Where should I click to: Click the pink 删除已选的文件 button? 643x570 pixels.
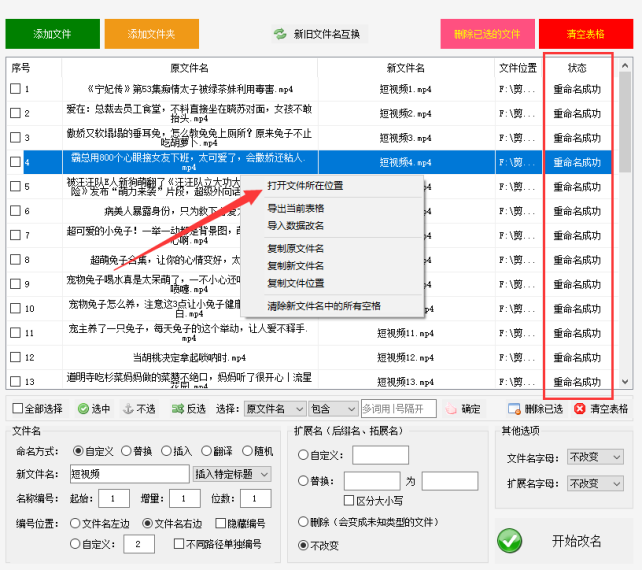pos(488,34)
